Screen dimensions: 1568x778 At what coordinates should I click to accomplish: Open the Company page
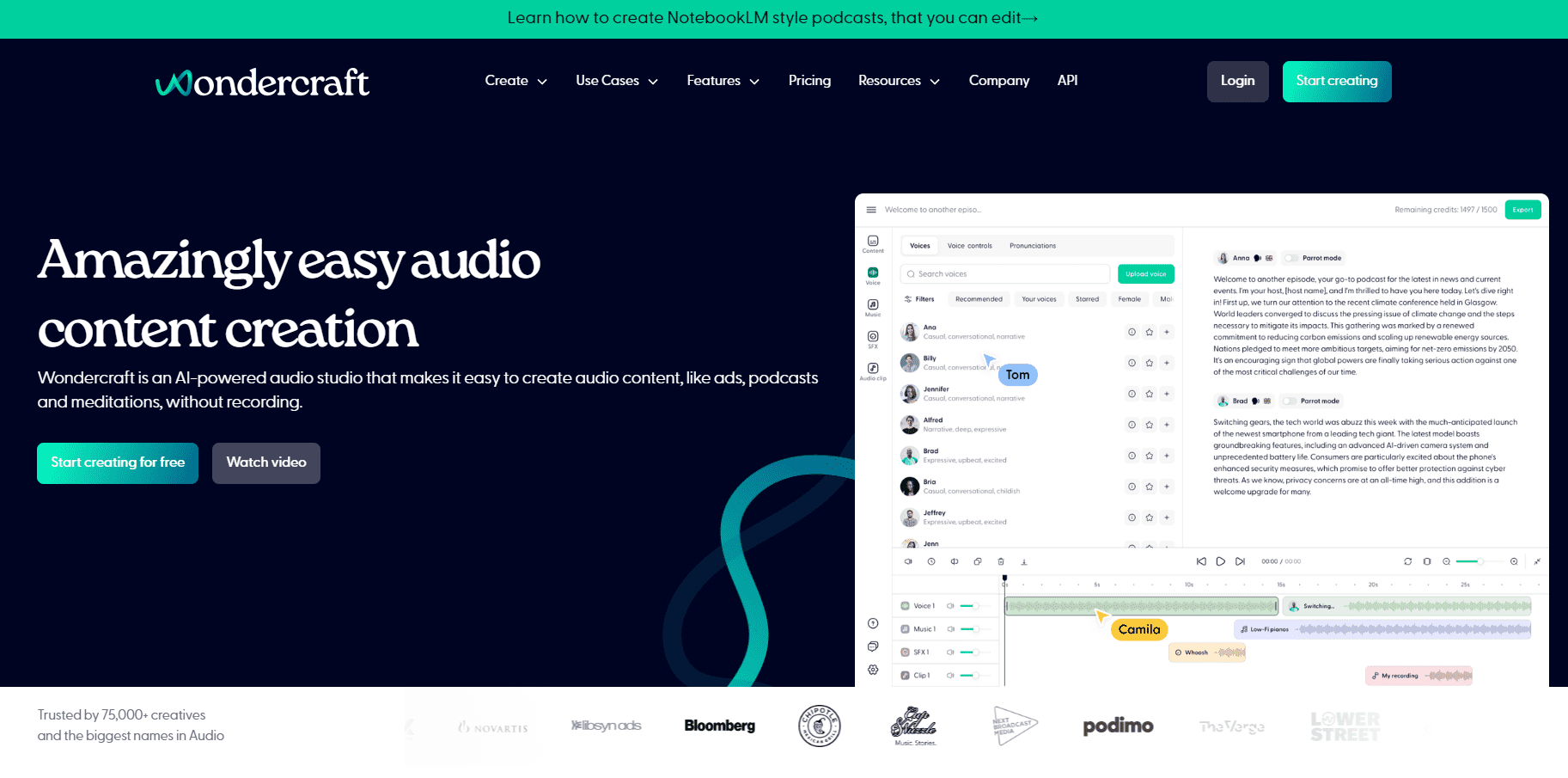click(999, 81)
